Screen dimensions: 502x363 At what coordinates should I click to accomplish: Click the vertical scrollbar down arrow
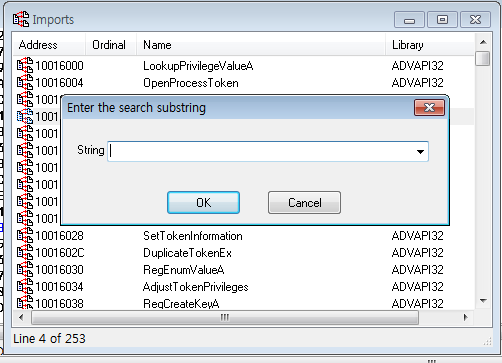[483, 301]
